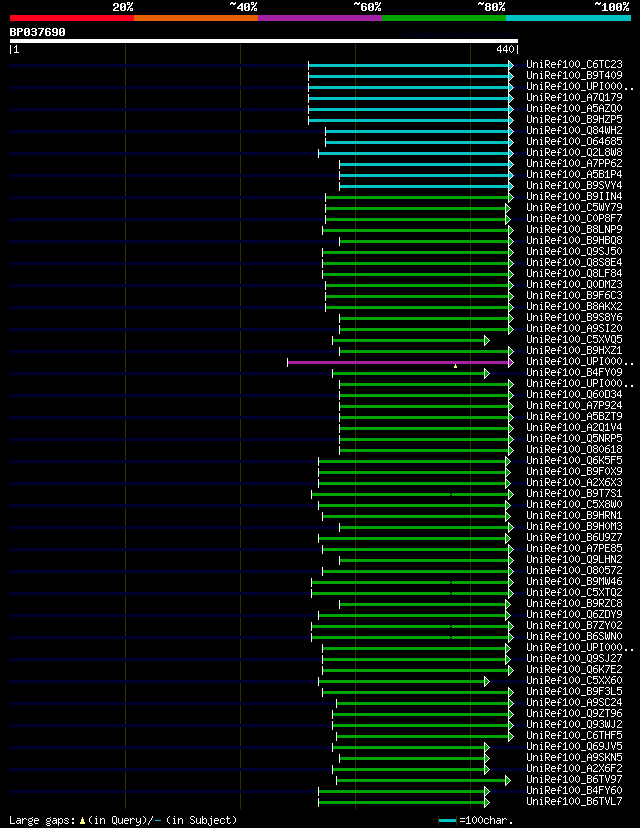Select the UniRef100_O80618 label

575,449
